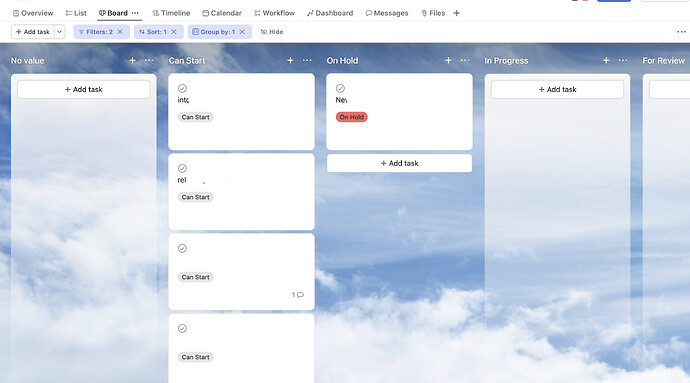Open the Files tab
690x383 pixels.
[x=433, y=13]
